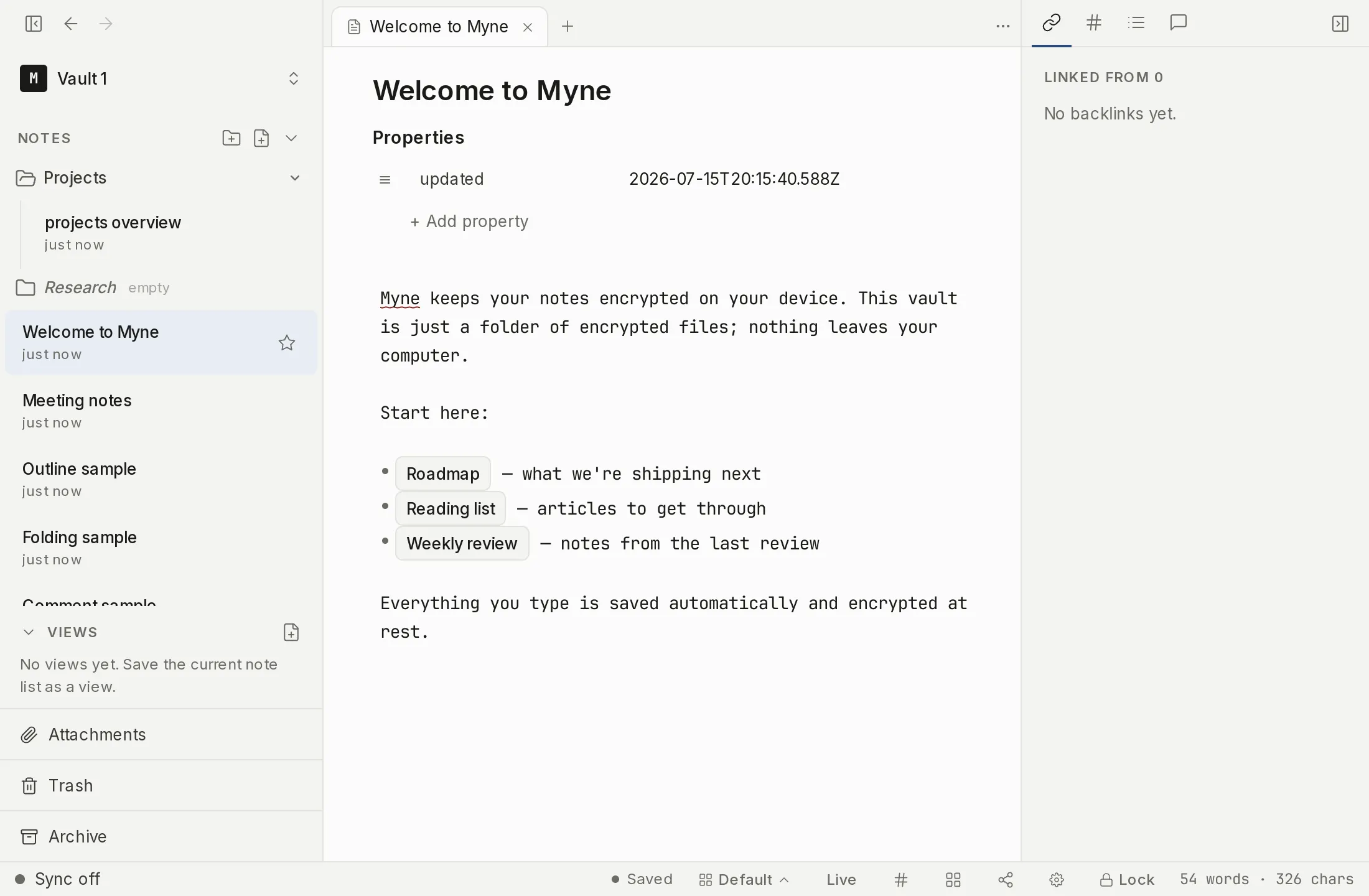
Task: Save current note list as a view
Action: click(291, 632)
